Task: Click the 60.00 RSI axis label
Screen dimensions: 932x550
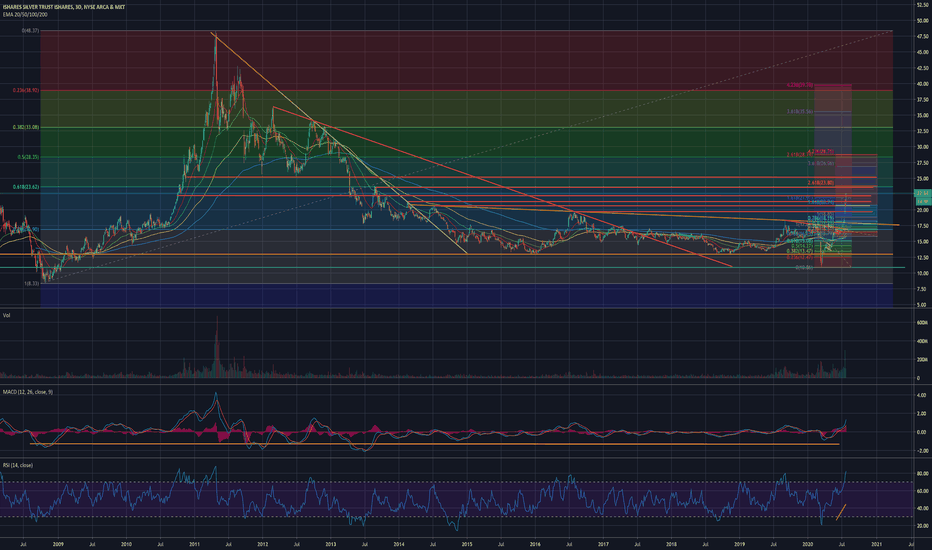Action: [x=922, y=491]
